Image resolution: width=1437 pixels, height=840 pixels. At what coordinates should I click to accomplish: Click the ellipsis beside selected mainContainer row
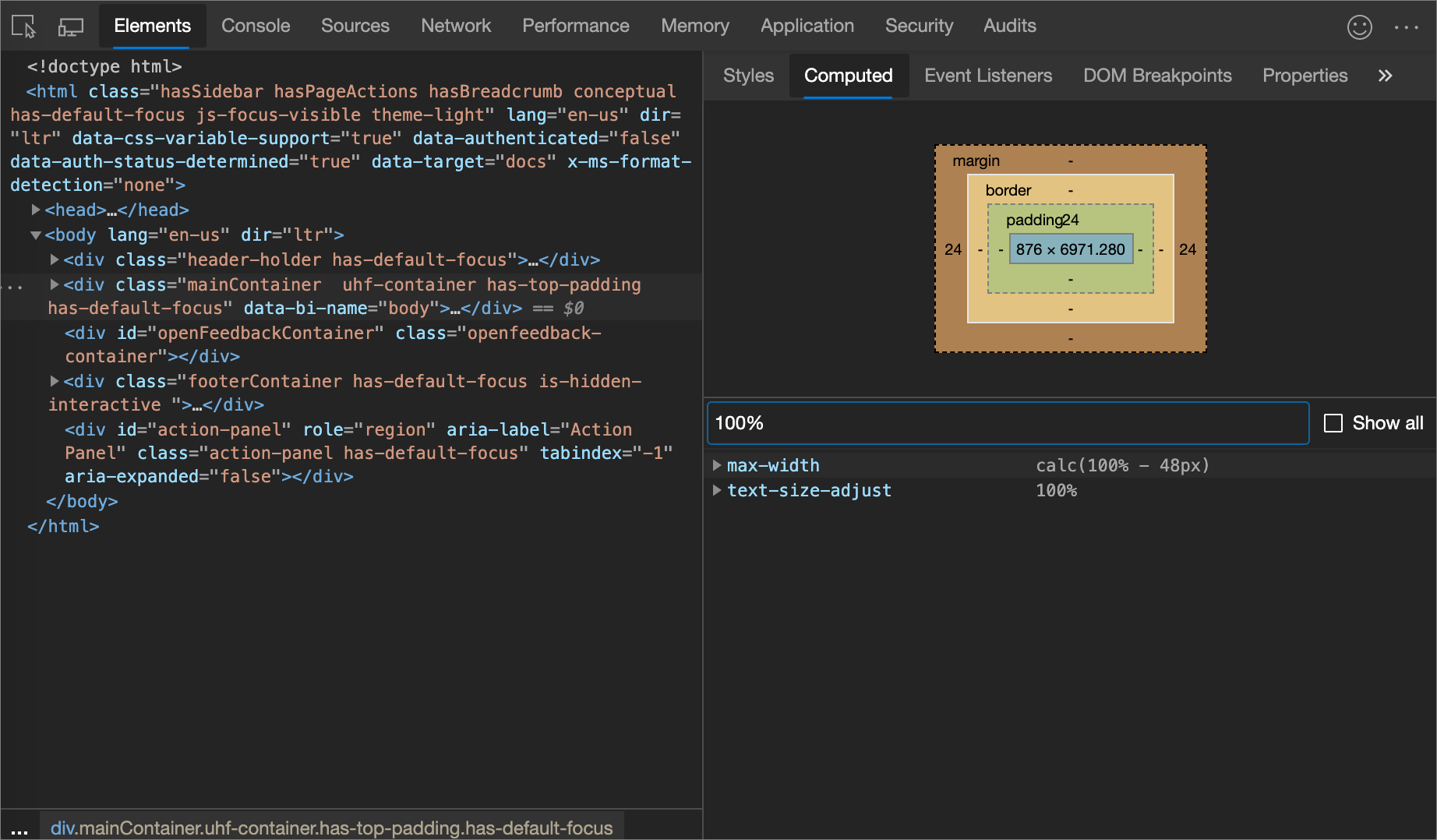pos(13,287)
